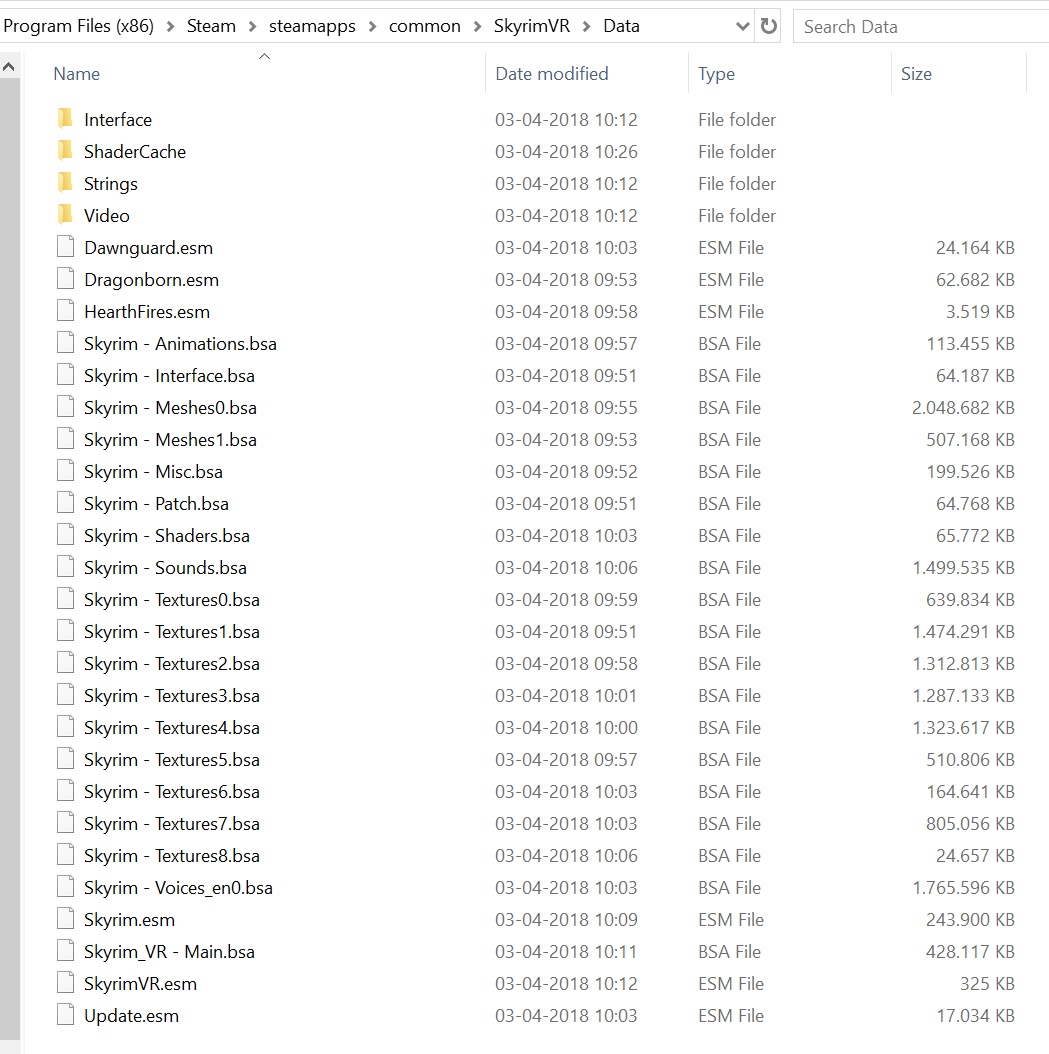Select Skyrim - Textures4.bsa file name

point(171,727)
